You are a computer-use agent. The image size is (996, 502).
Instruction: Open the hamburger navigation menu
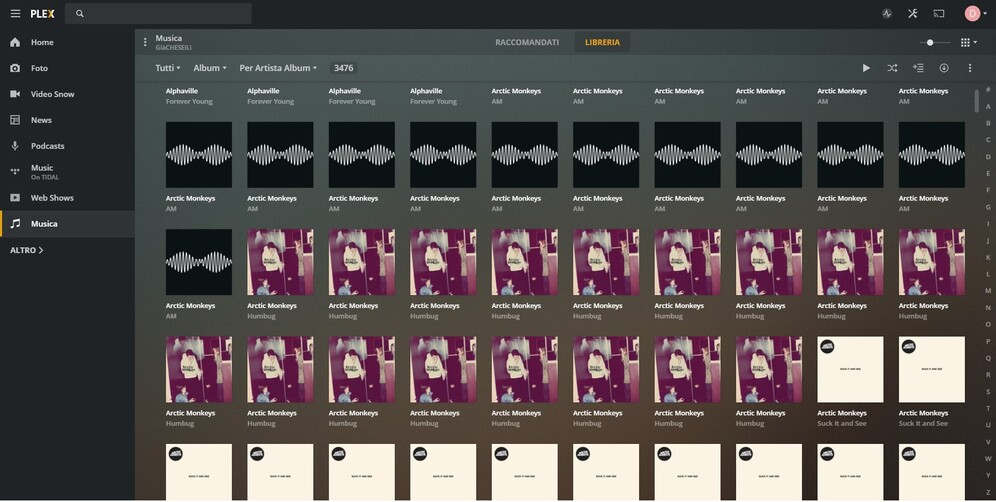click(x=15, y=13)
